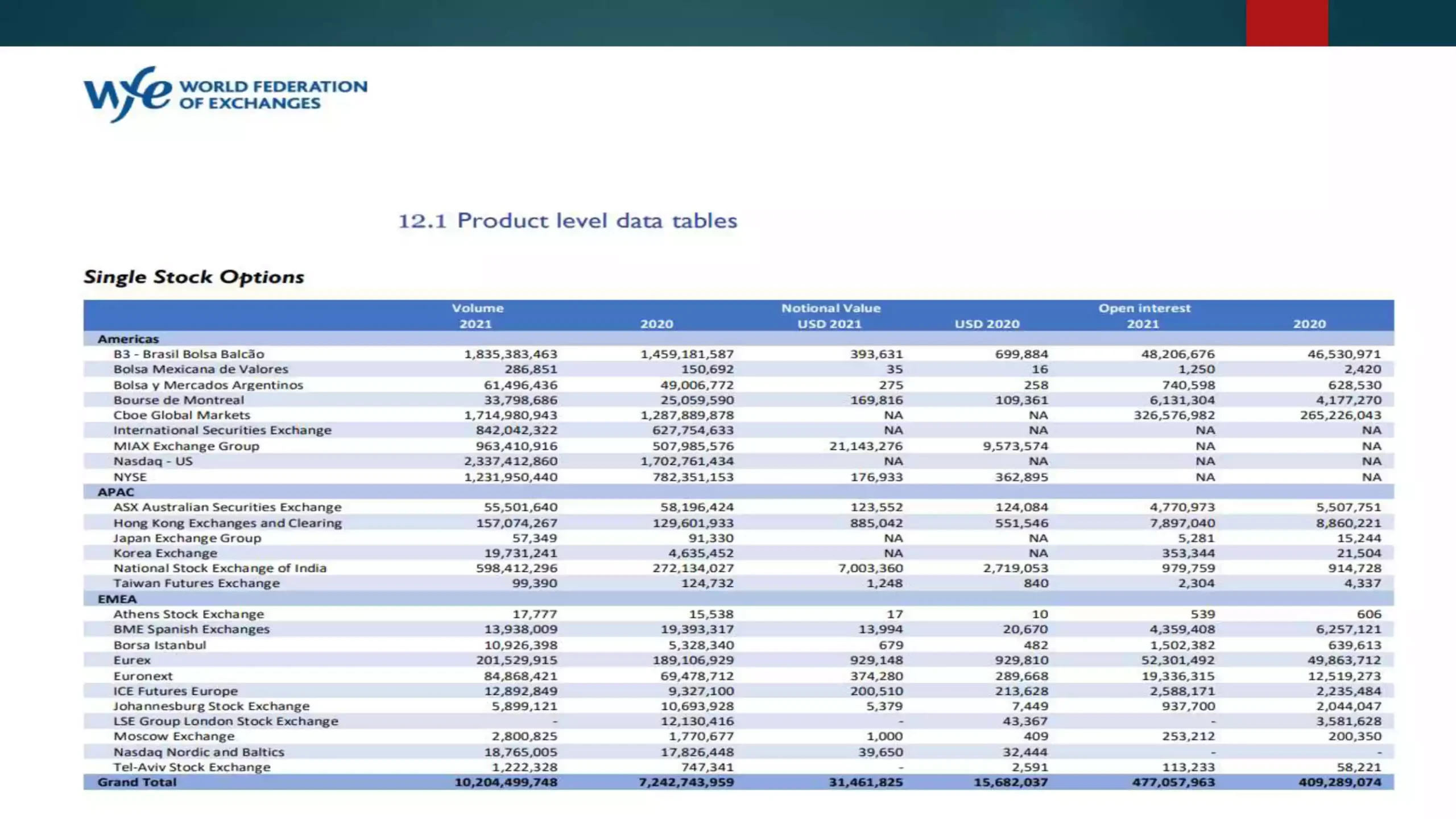Click the Tel-Aviv open interest 113,233

click(x=1189, y=767)
